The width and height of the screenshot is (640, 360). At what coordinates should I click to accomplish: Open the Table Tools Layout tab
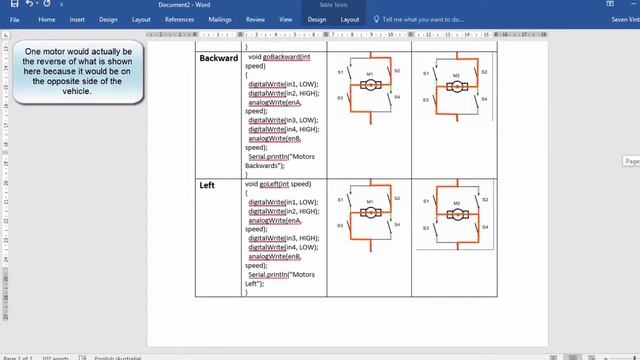[350, 20]
